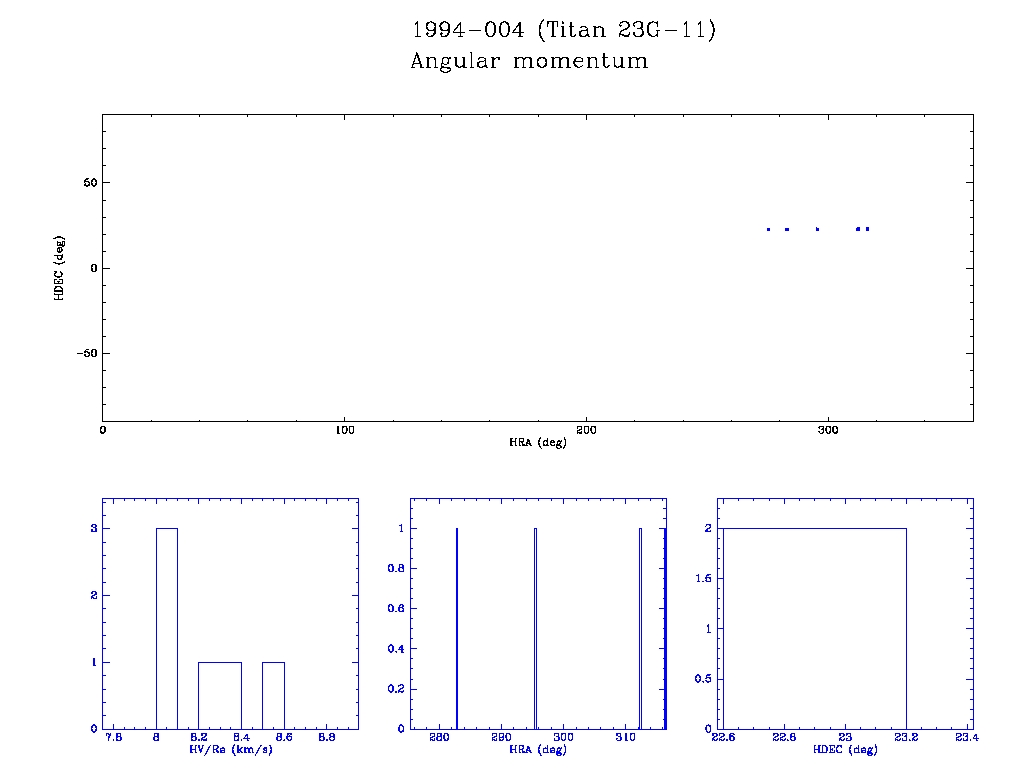1024x768 pixels.
Task: Click the HRA (deg) label under middle histogram
Action: pos(537,749)
